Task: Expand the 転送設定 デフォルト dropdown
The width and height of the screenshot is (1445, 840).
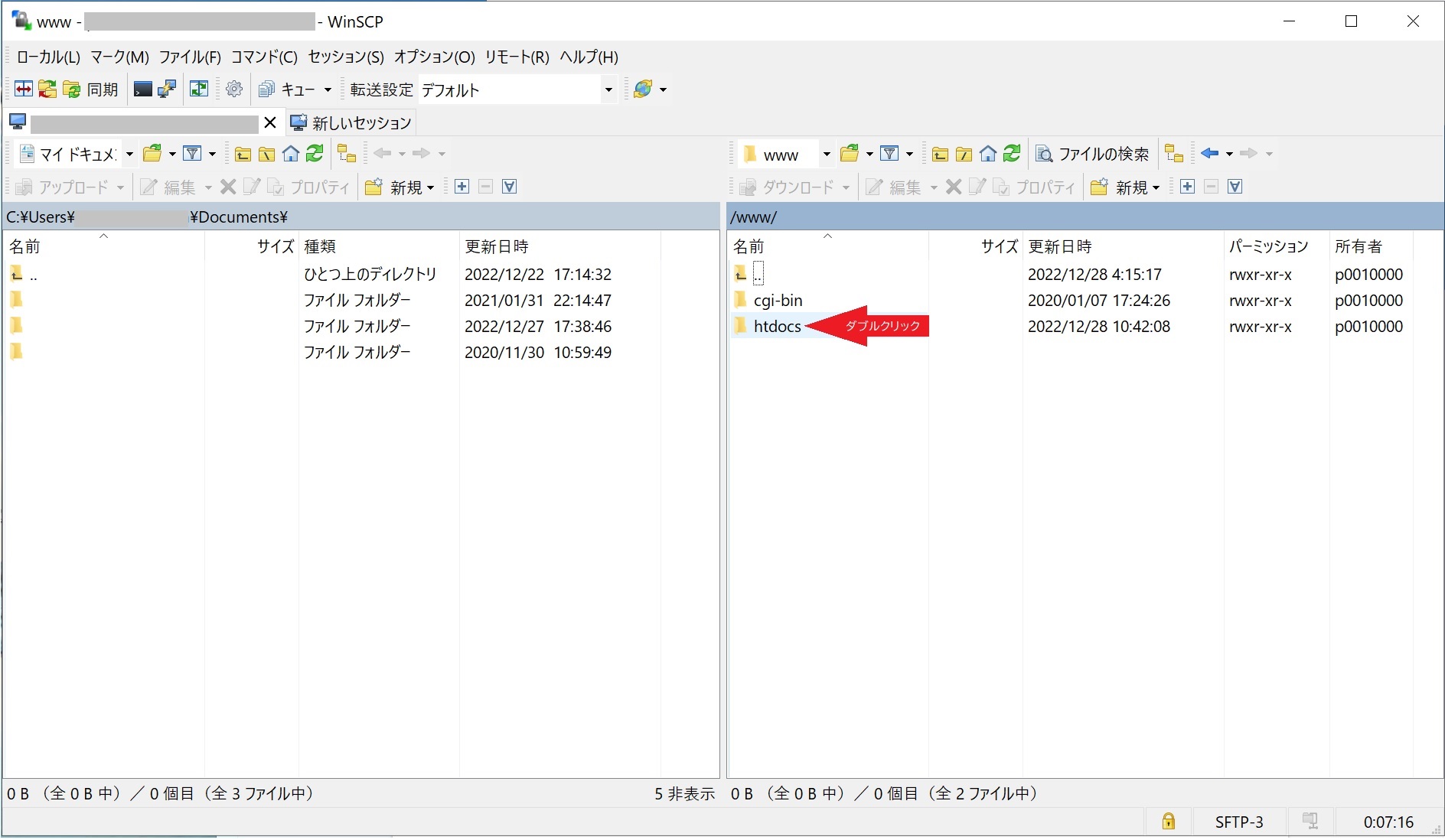Action: (608, 90)
